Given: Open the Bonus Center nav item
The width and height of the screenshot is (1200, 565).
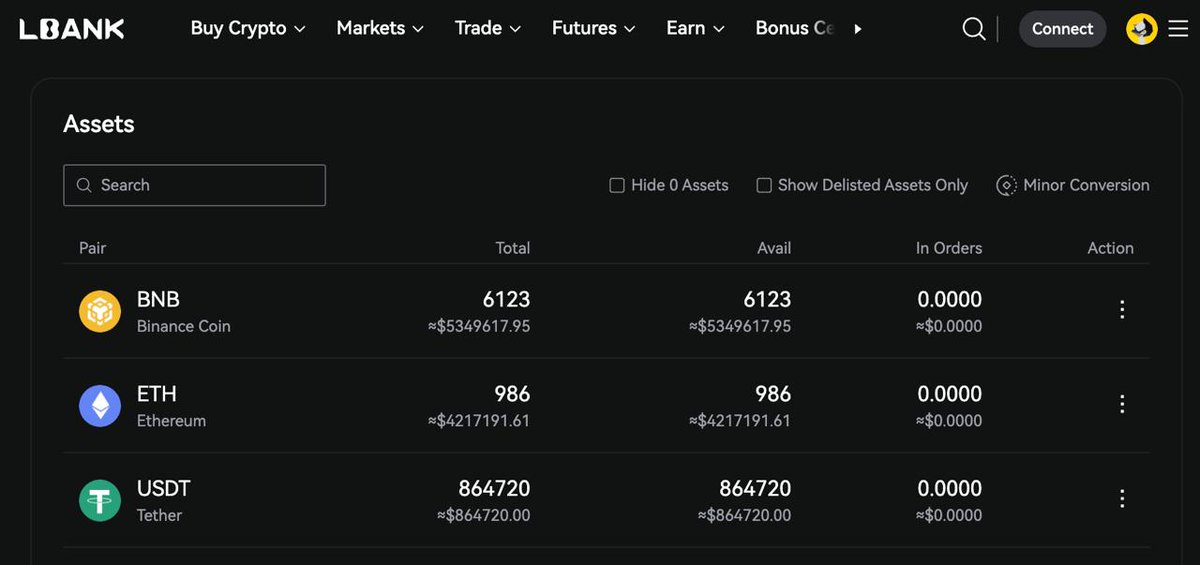Looking at the screenshot, I should point(795,28).
